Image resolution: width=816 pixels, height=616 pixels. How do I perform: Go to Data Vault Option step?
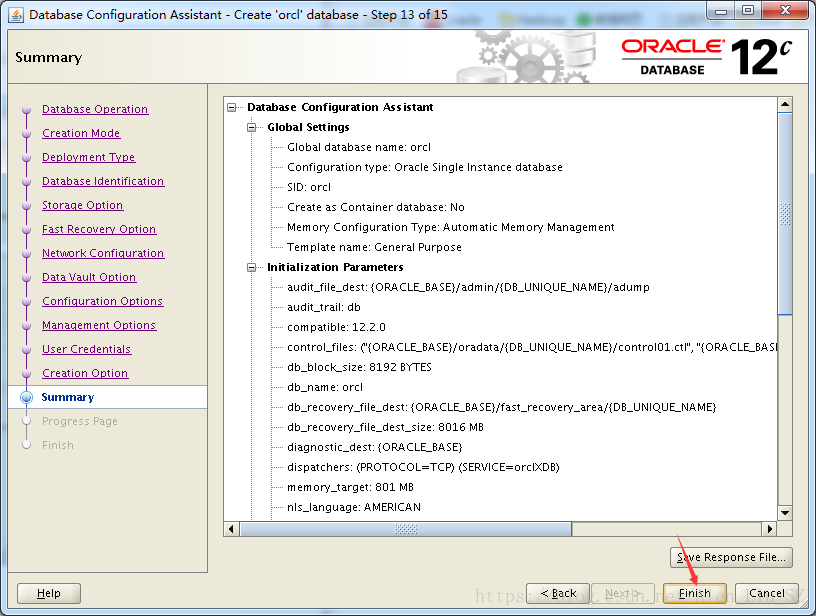coord(89,277)
